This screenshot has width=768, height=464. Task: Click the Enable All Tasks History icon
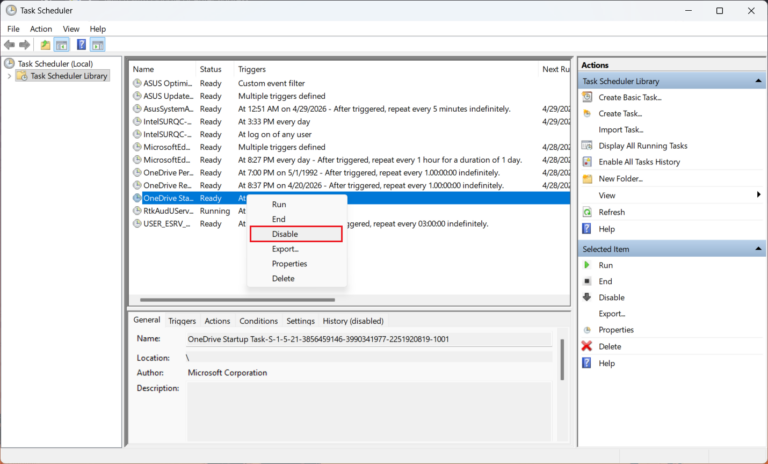coord(587,162)
